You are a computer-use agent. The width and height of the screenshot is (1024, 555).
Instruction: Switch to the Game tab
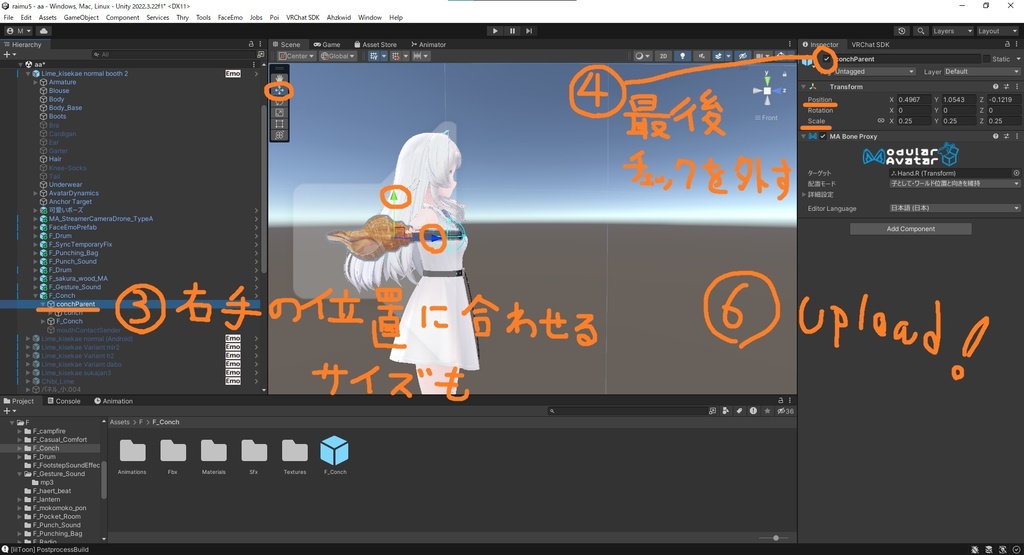point(327,44)
